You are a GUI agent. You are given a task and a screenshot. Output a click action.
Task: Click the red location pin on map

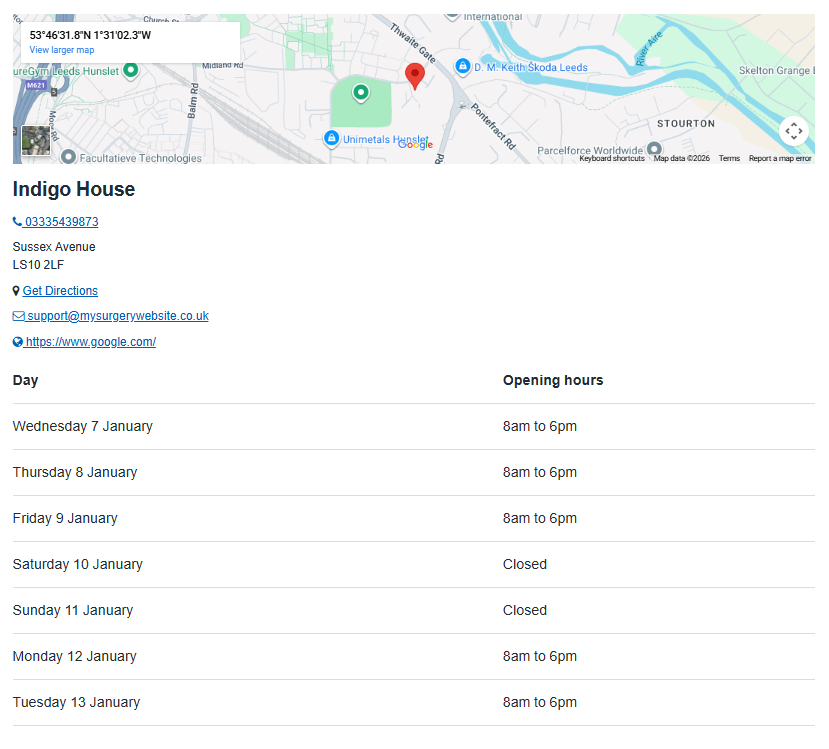414,75
